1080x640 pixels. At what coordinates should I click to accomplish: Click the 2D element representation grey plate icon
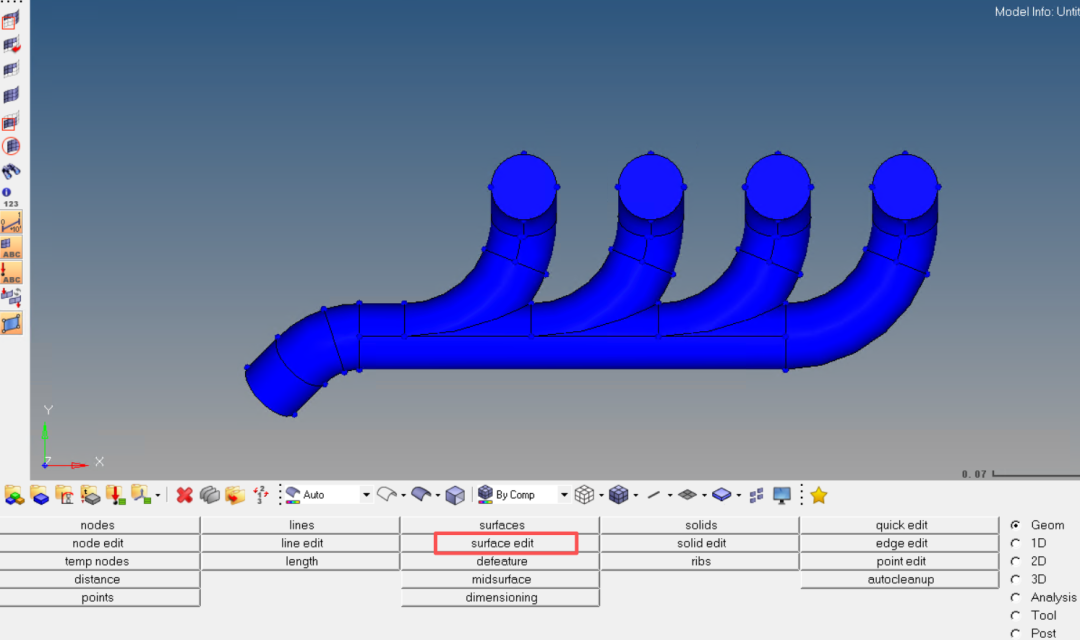[x=687, y=495]
